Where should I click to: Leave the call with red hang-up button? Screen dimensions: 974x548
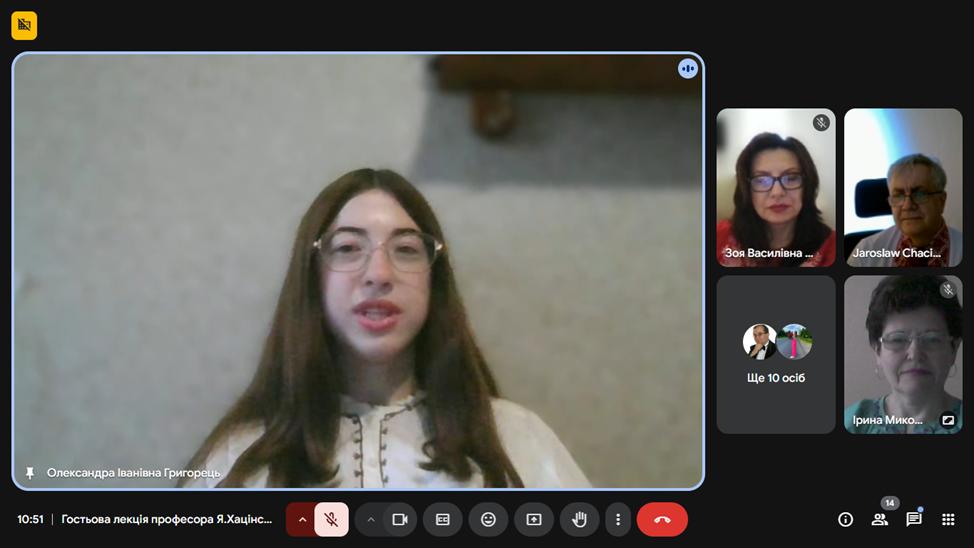pyautogui.click(x=662, y=519)
